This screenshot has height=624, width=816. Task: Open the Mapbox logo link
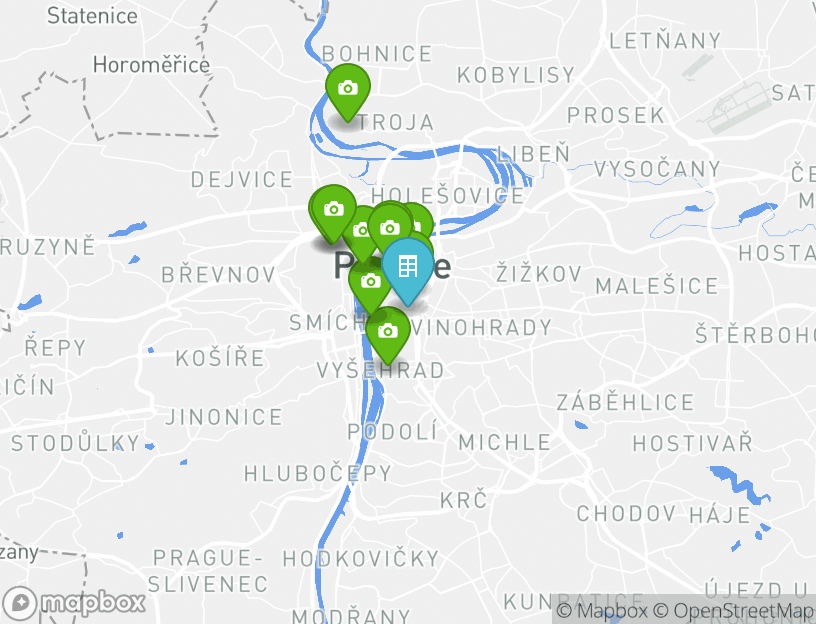[73, 604]
